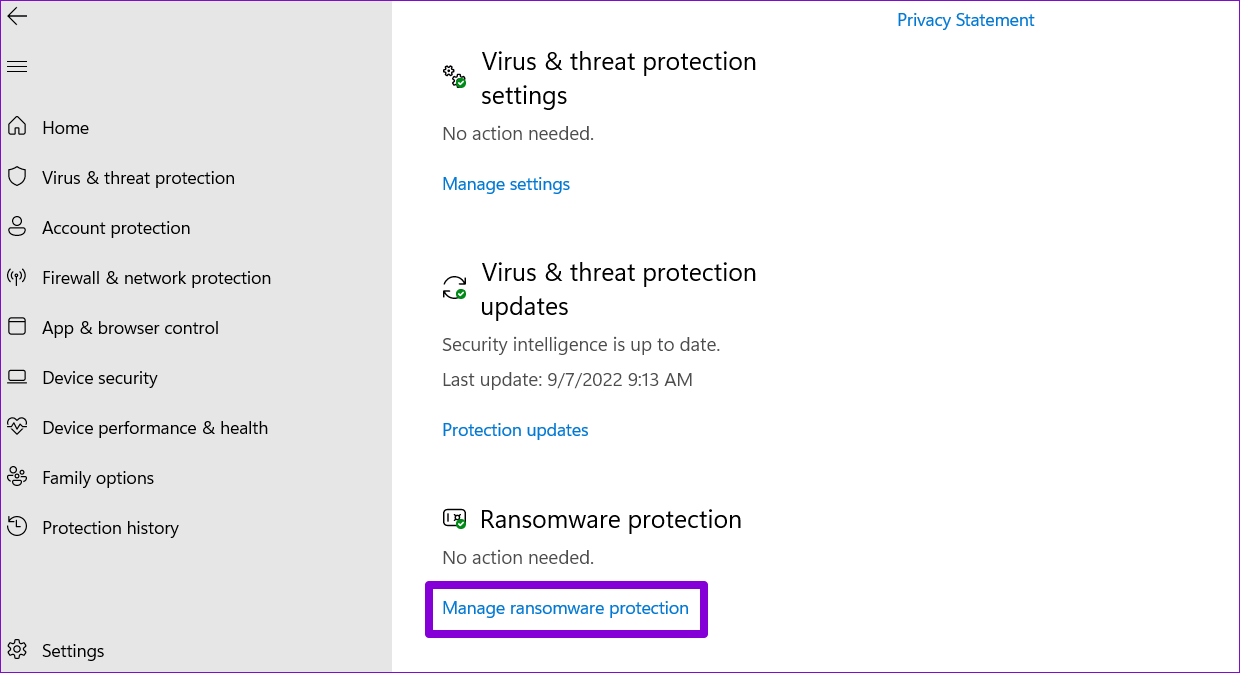Click the Home house icon

click(17, 127)
